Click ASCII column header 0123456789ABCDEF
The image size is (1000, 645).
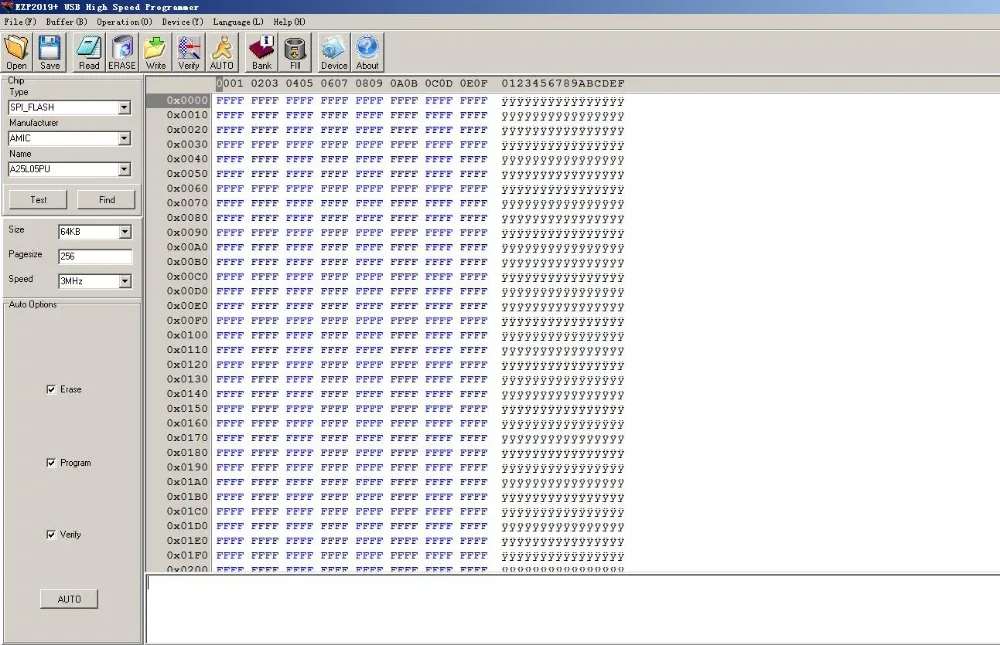pos(562,84)
